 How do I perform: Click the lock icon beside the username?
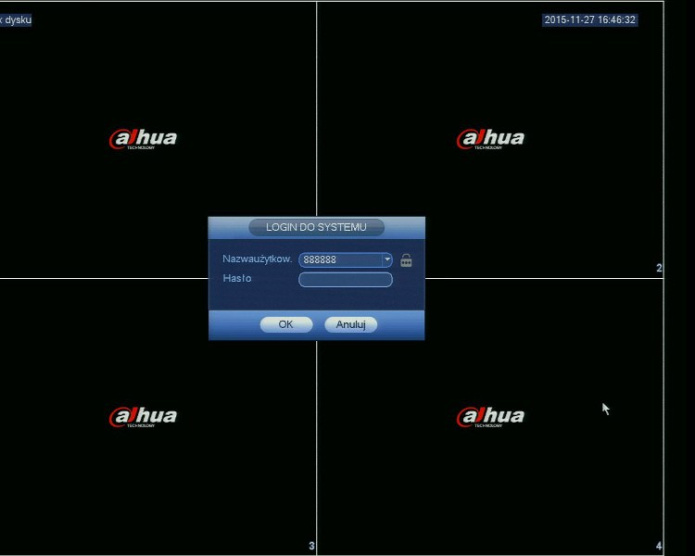[x=406, y=260]
